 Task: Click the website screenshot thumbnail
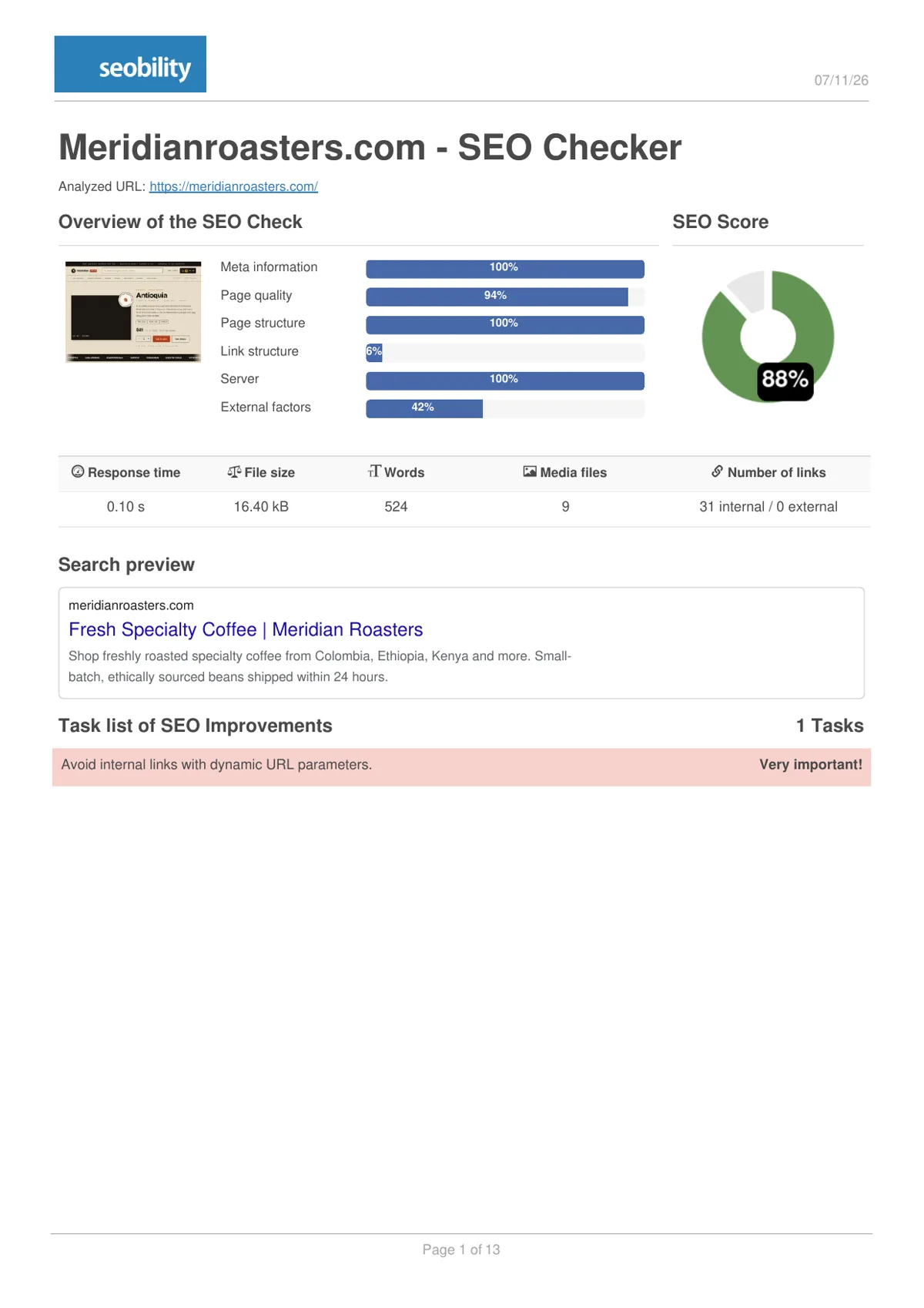[x=133, y=311]
